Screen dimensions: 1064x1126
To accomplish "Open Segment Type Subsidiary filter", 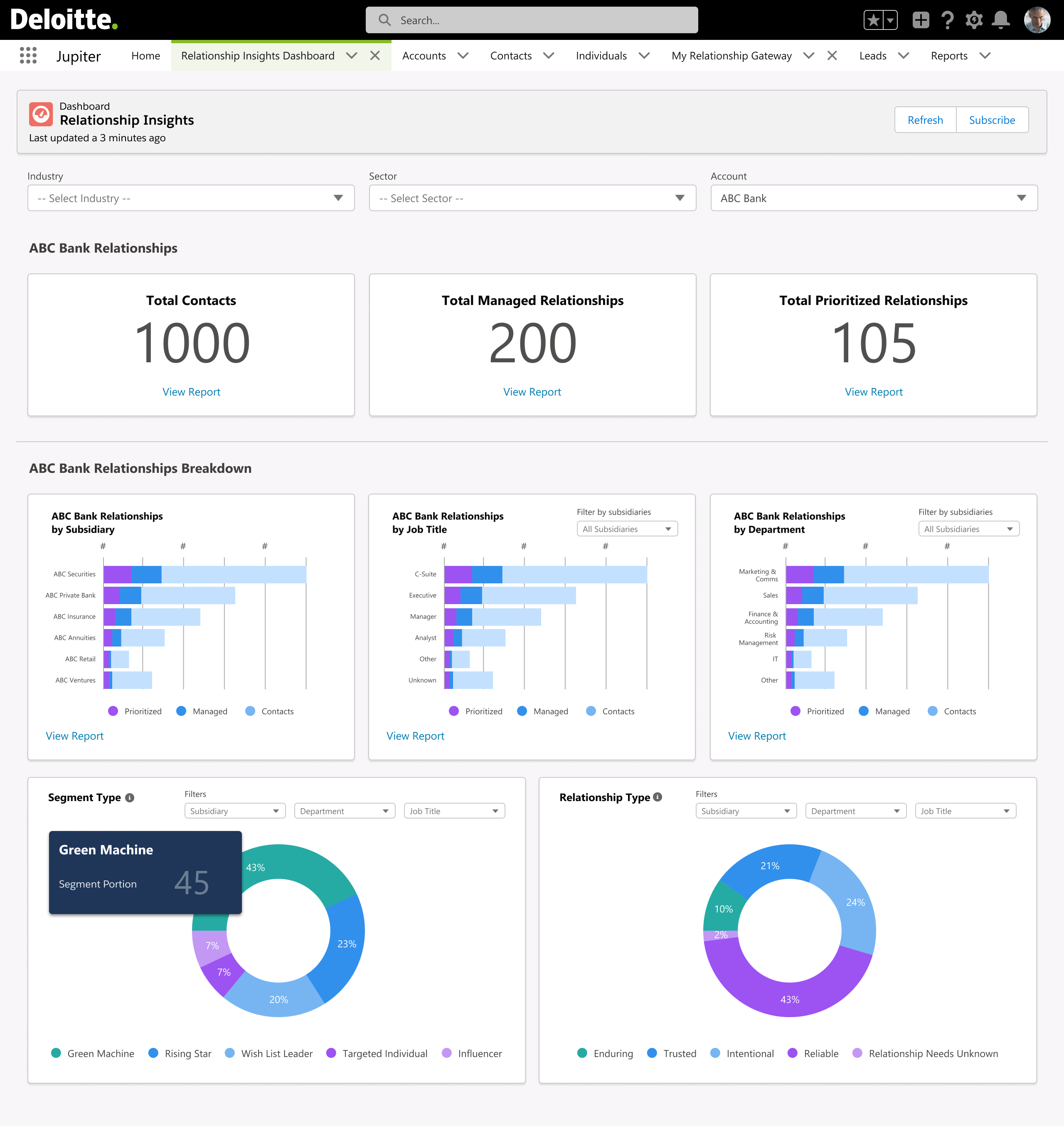I will 235,811.
